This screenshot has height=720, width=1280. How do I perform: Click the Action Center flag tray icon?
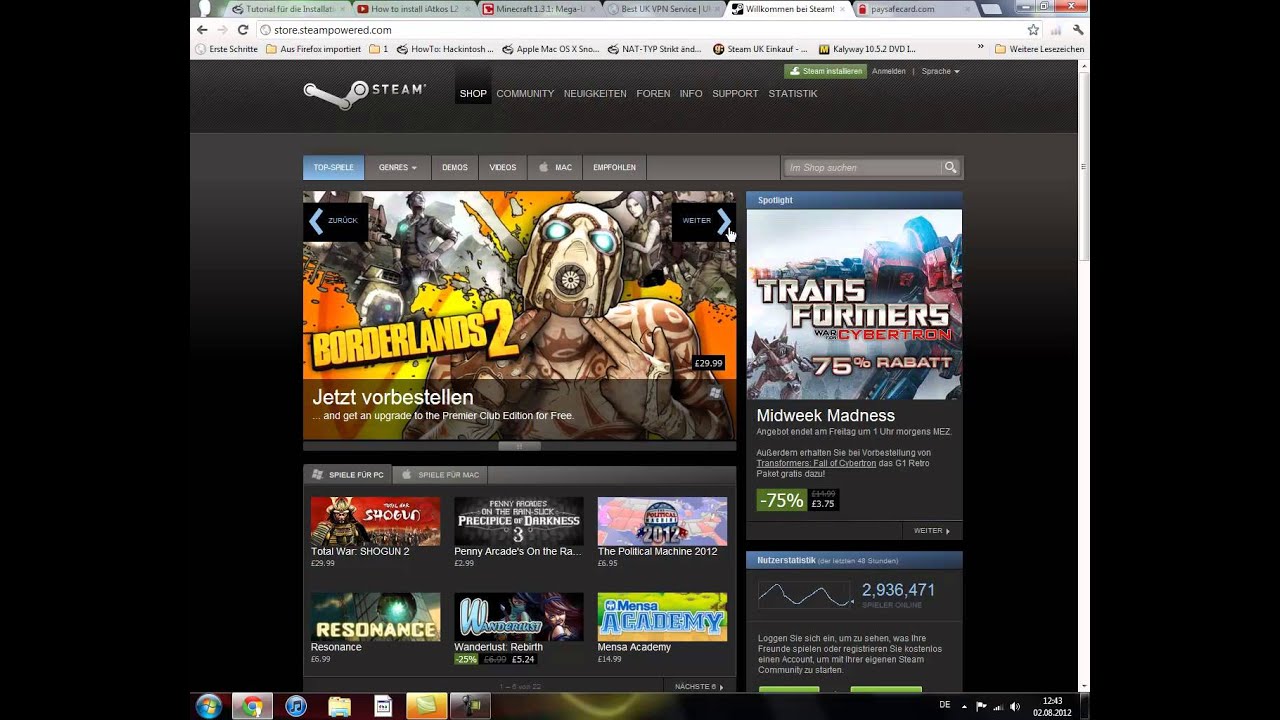[981, 706]
